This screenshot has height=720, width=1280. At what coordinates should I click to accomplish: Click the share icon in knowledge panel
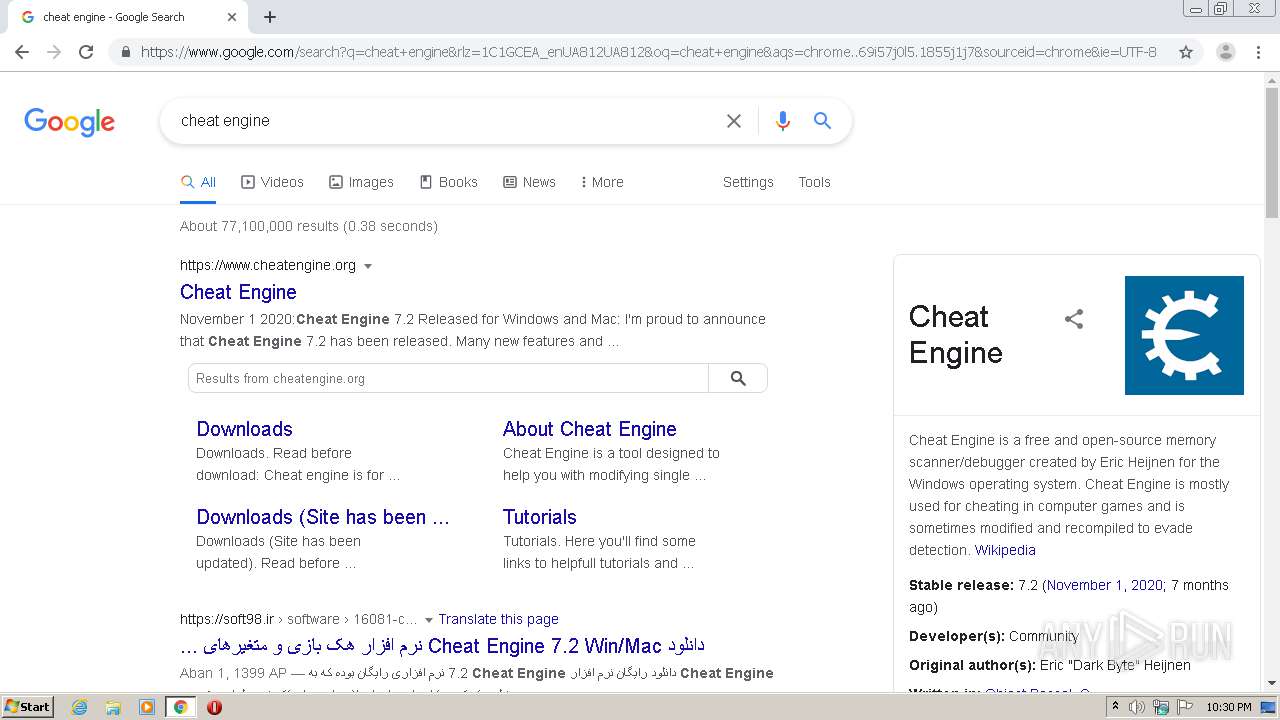pos(1074,319)
